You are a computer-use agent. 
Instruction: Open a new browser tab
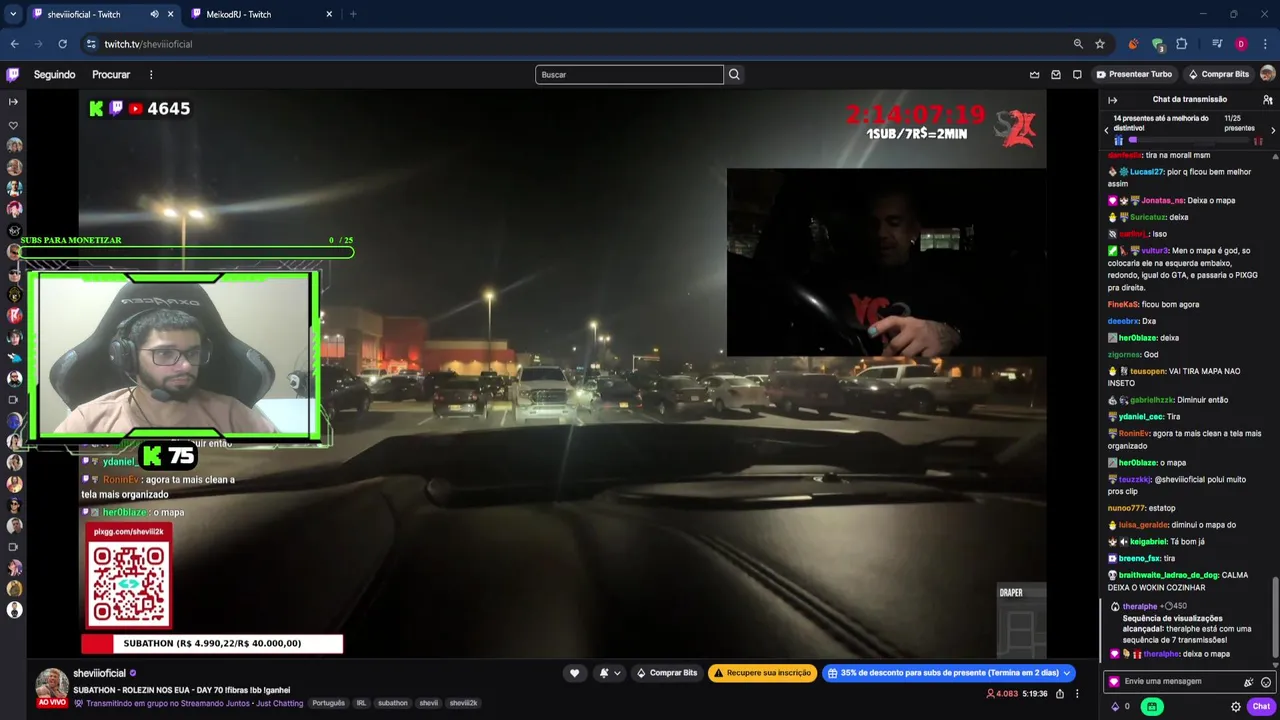click(x=353, y=14)
